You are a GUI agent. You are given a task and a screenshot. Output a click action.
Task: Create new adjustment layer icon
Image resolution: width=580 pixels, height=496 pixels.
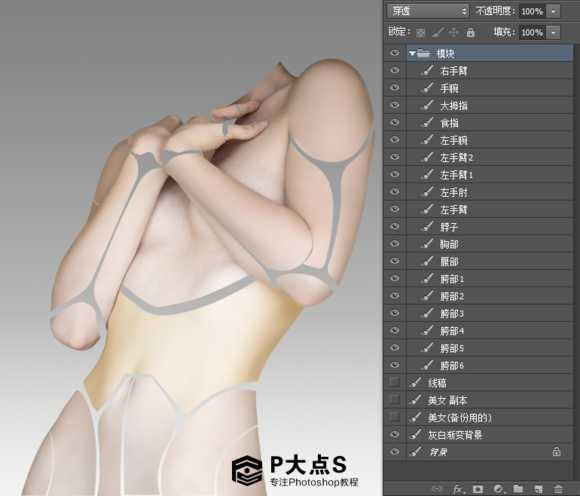498,489
